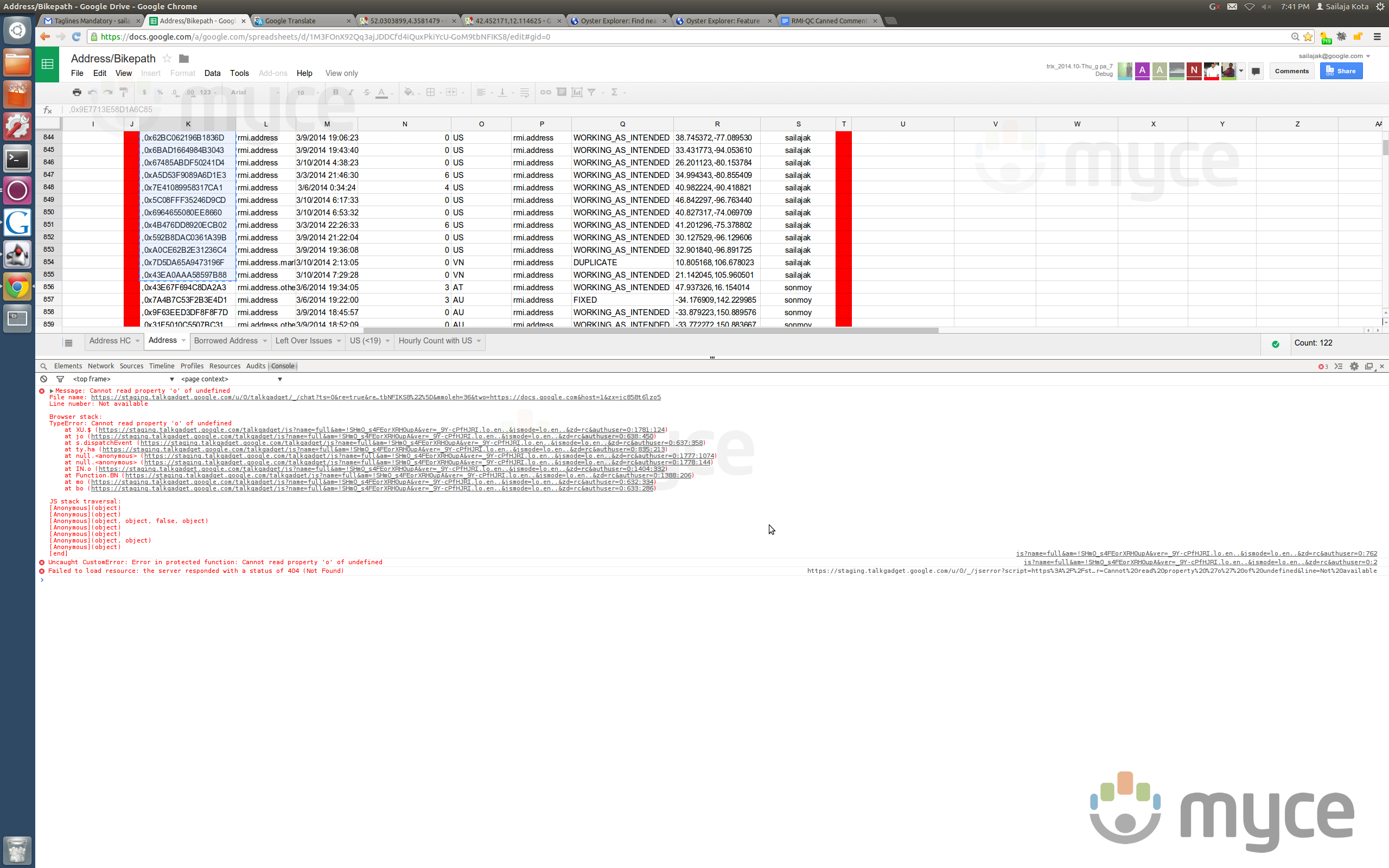Open the Chrome hamburger menu
Viewport: 1389px width, 868px height.
pos(1377,37)
